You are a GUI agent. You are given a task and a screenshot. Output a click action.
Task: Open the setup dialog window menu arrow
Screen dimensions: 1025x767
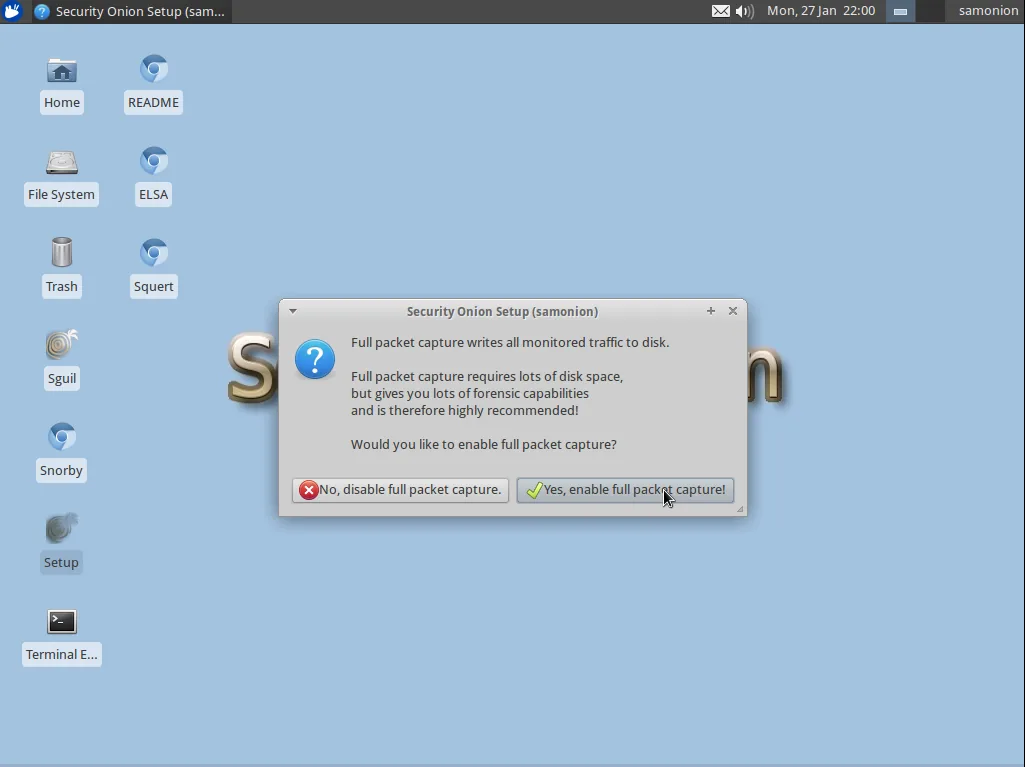pos(293,311)
